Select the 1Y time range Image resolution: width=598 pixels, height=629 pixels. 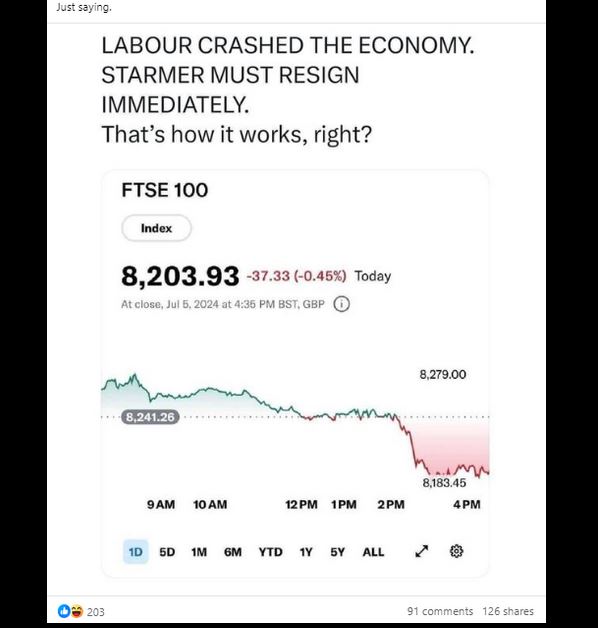click(306, 552)
